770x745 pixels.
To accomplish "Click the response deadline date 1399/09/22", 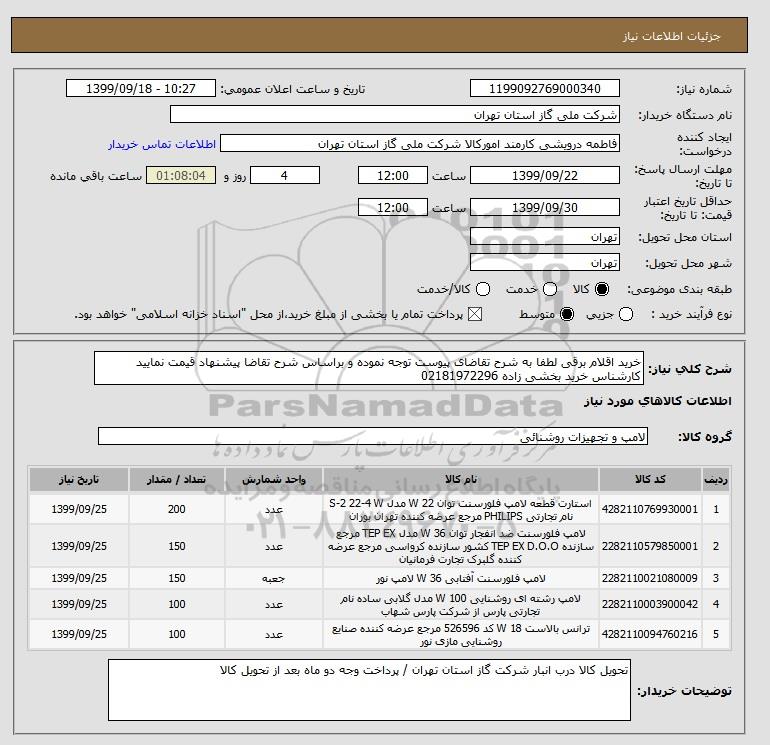I will (545, 175).
